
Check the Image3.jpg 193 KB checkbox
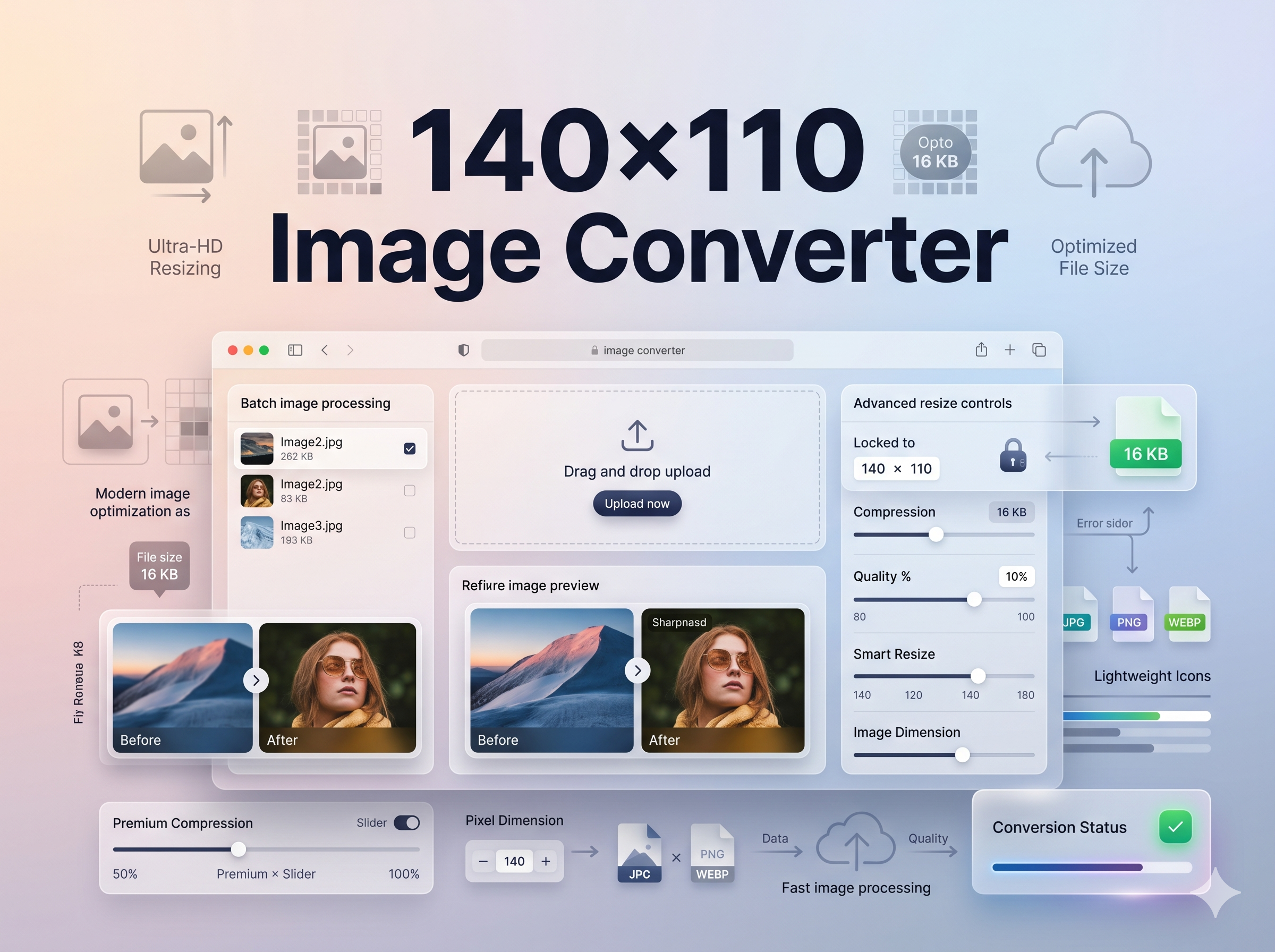[410, 532]
